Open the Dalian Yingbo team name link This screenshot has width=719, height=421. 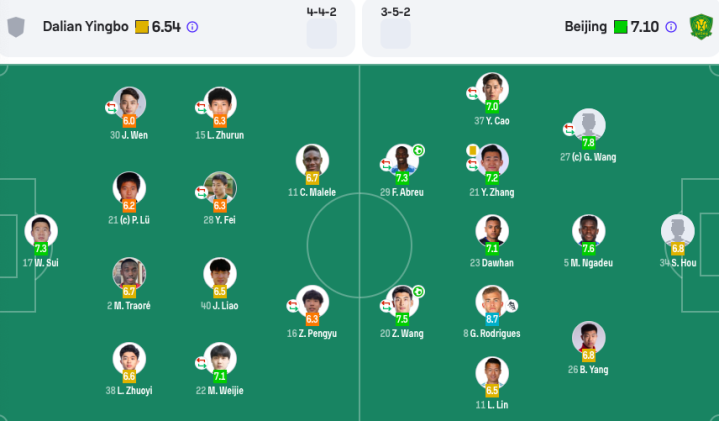click(x=86, y=27)
